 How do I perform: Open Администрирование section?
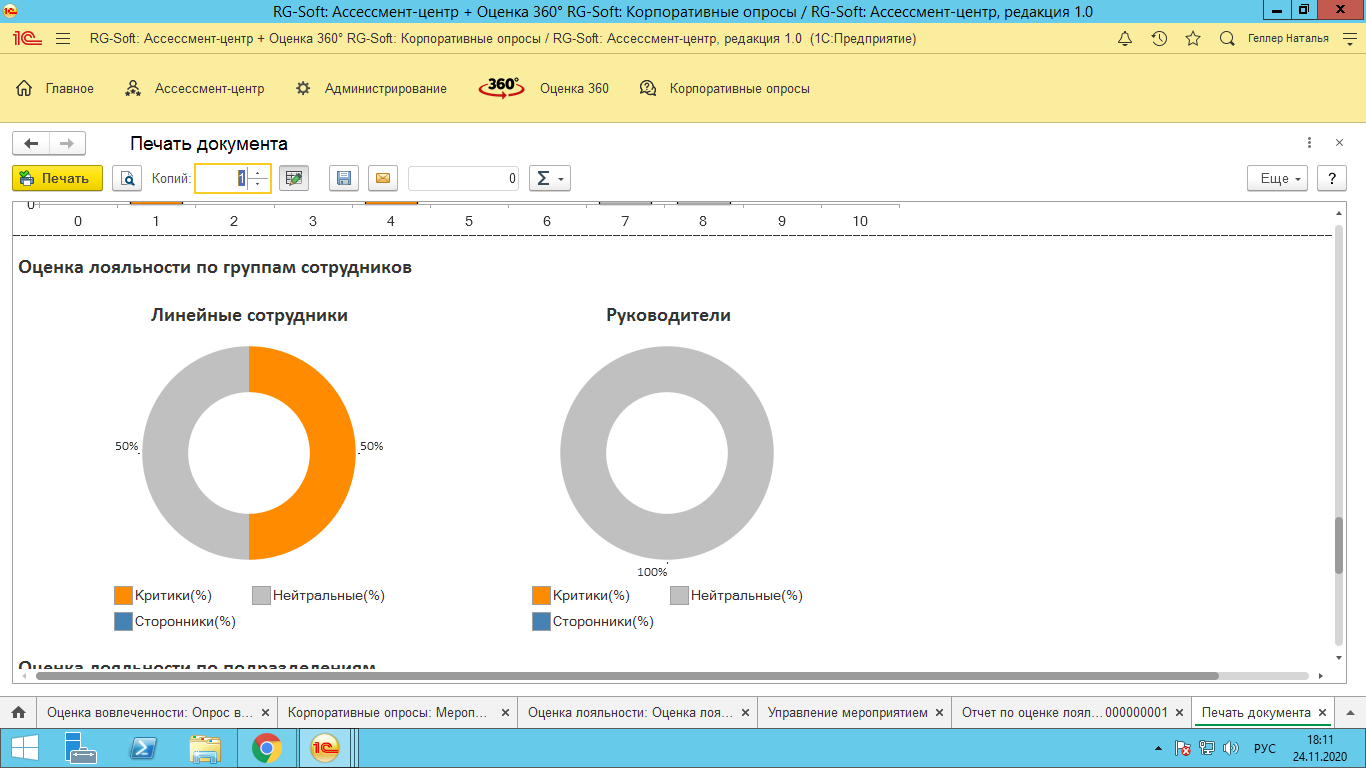pyautogui.click(x=370, y=88)
